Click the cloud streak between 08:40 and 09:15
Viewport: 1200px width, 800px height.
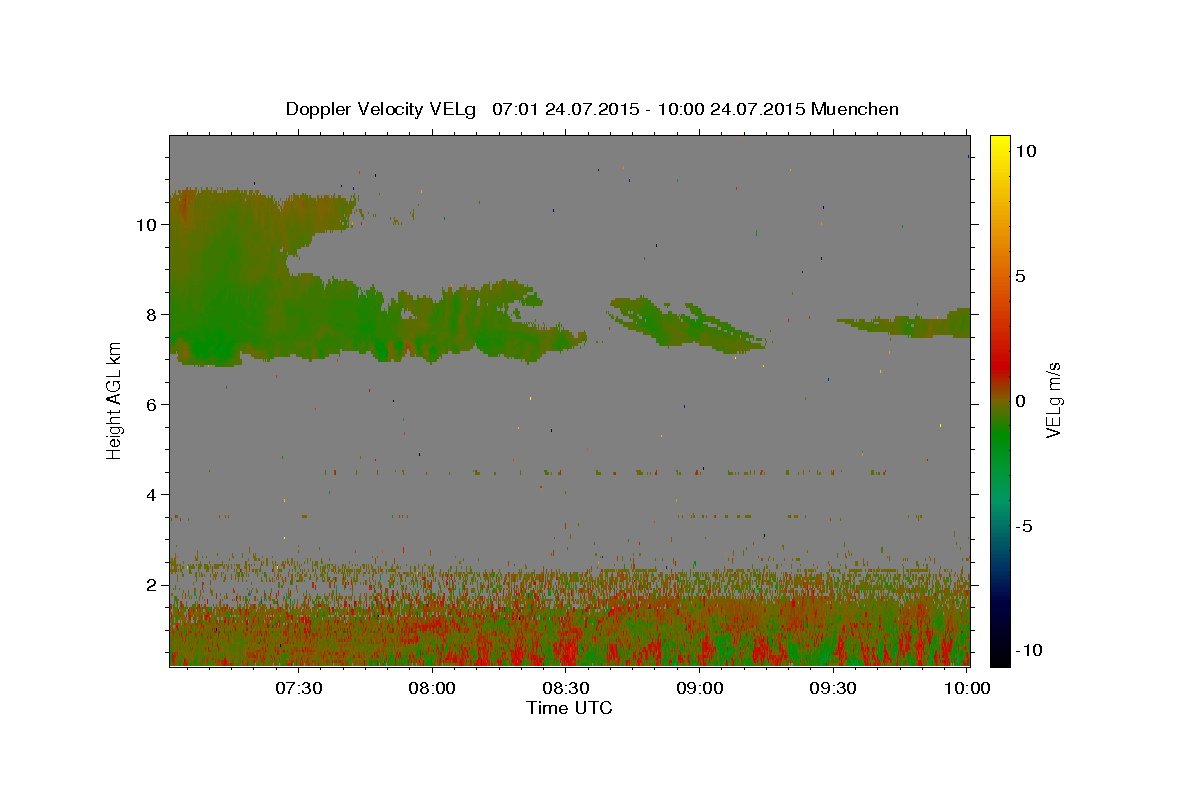690,324
